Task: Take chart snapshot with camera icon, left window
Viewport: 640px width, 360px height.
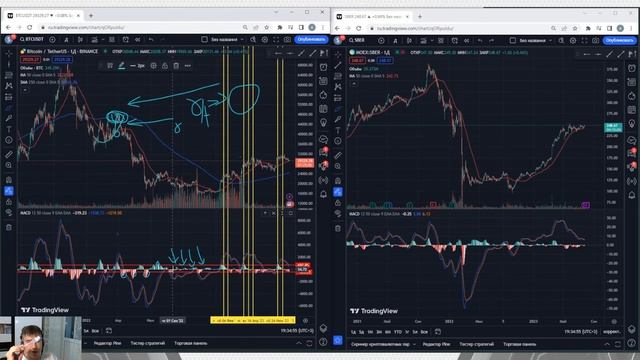Action: pyautogui.click(x=287, y=40)
